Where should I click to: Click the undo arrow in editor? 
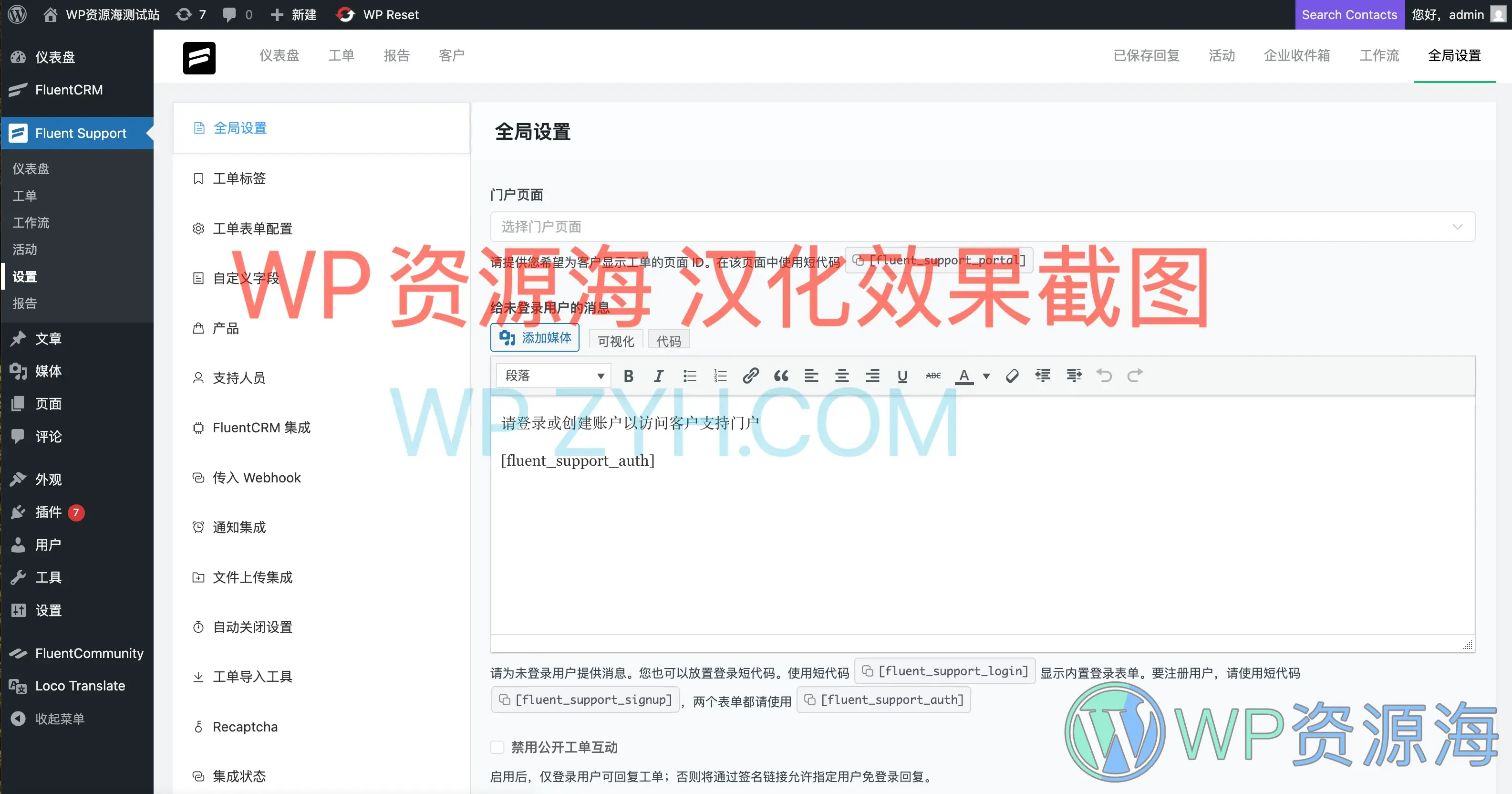pyautogui.click(x=1104, y=376)
